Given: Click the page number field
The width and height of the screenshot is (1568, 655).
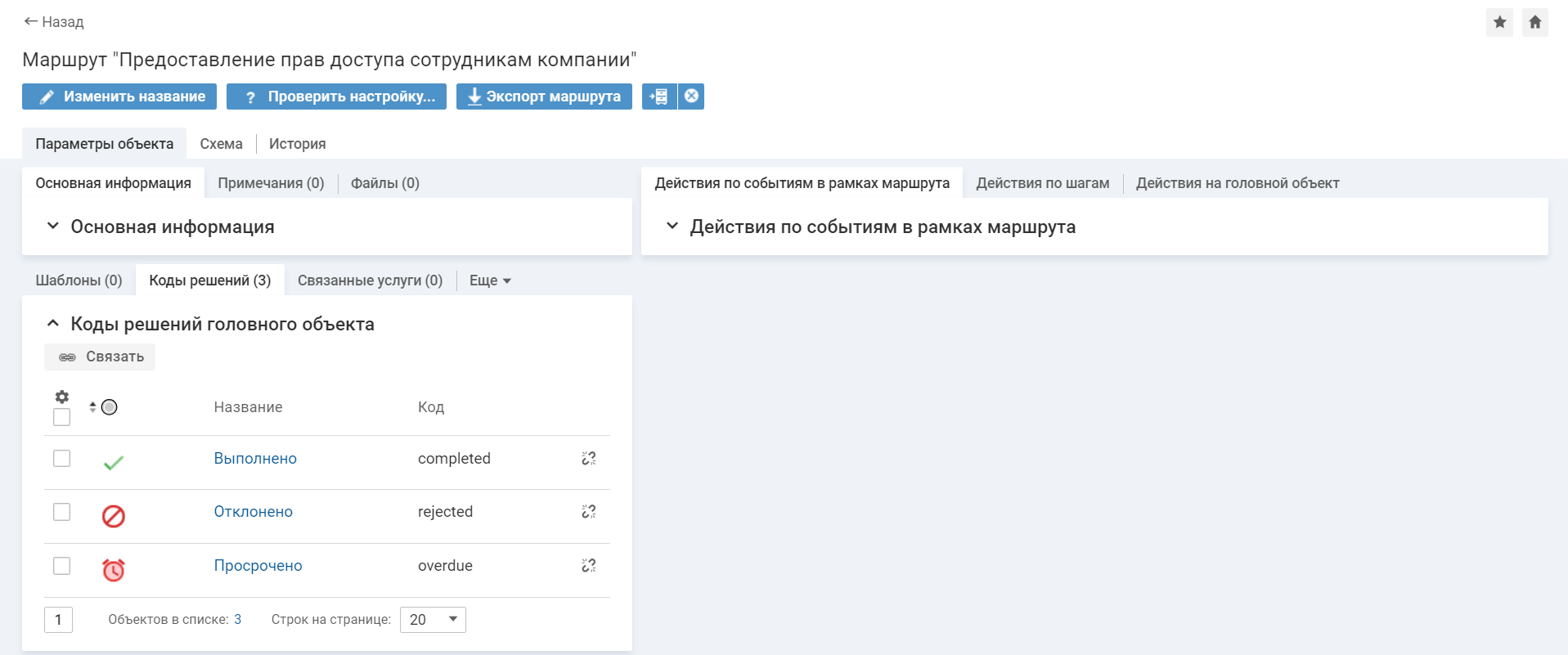Looking at the screenshot, I should (x=58, y=620).
